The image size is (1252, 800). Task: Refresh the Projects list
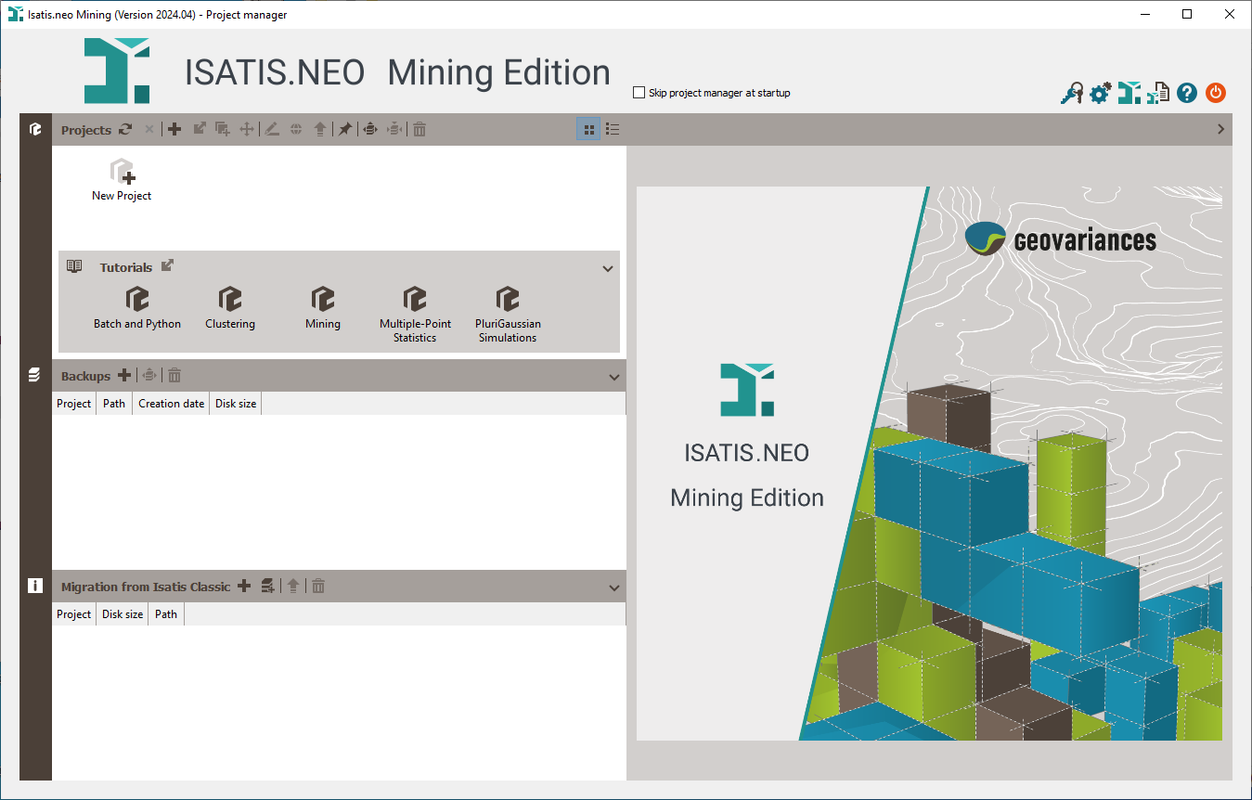(125, 129)
